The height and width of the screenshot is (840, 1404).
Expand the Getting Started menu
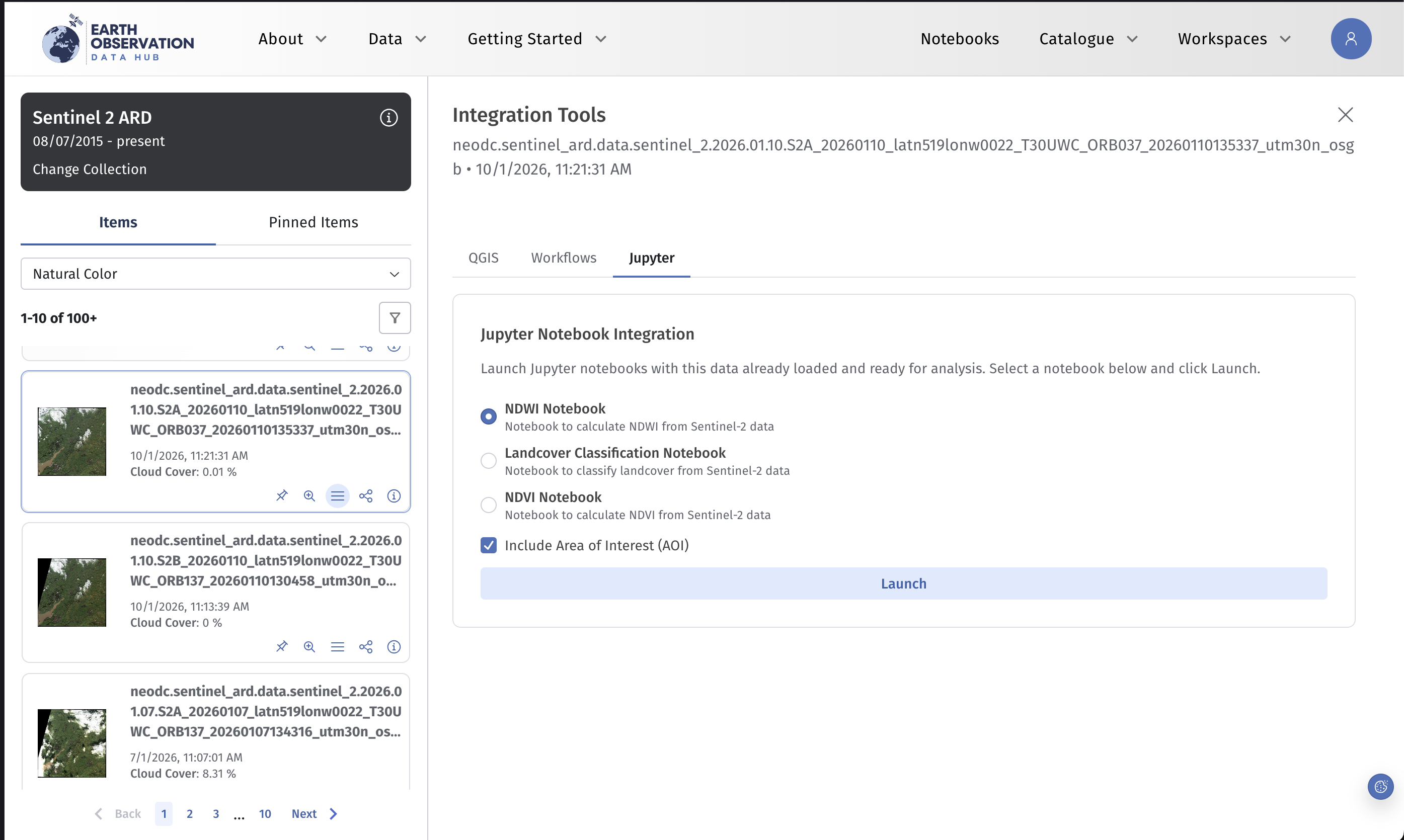pos(536,39)
